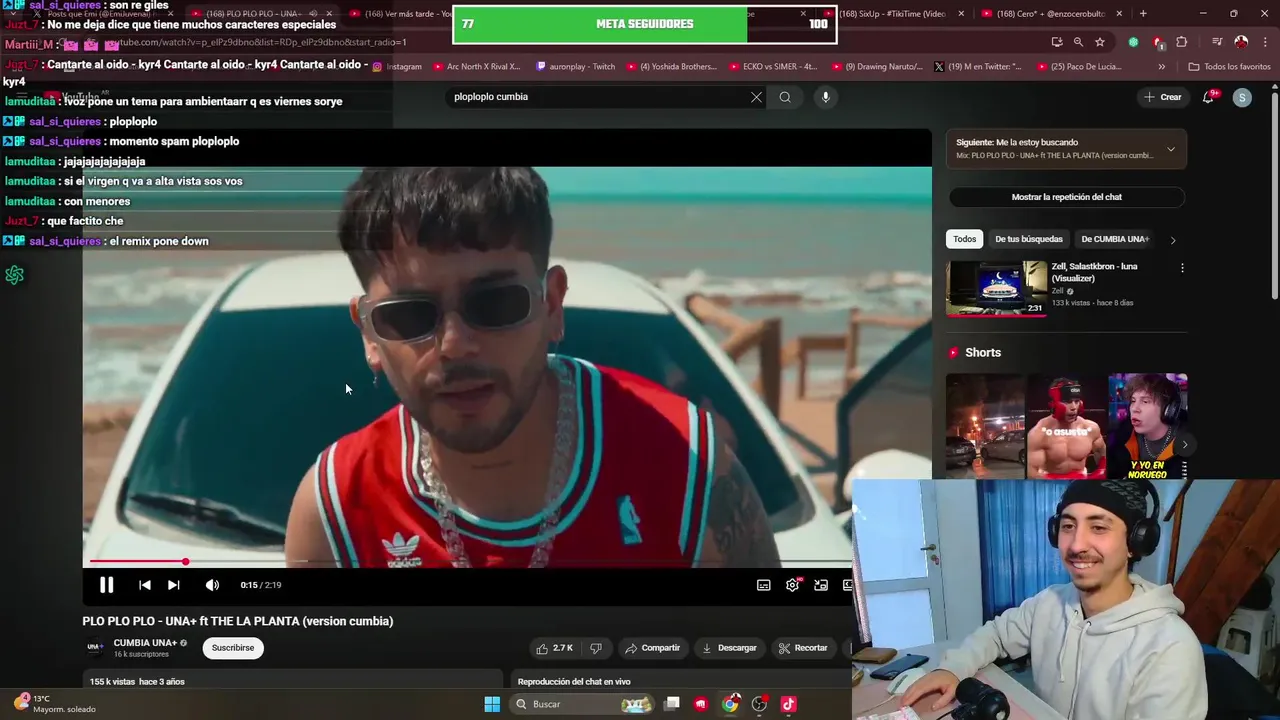
Task: Like the video with the thumbs up
Action: 555,648
